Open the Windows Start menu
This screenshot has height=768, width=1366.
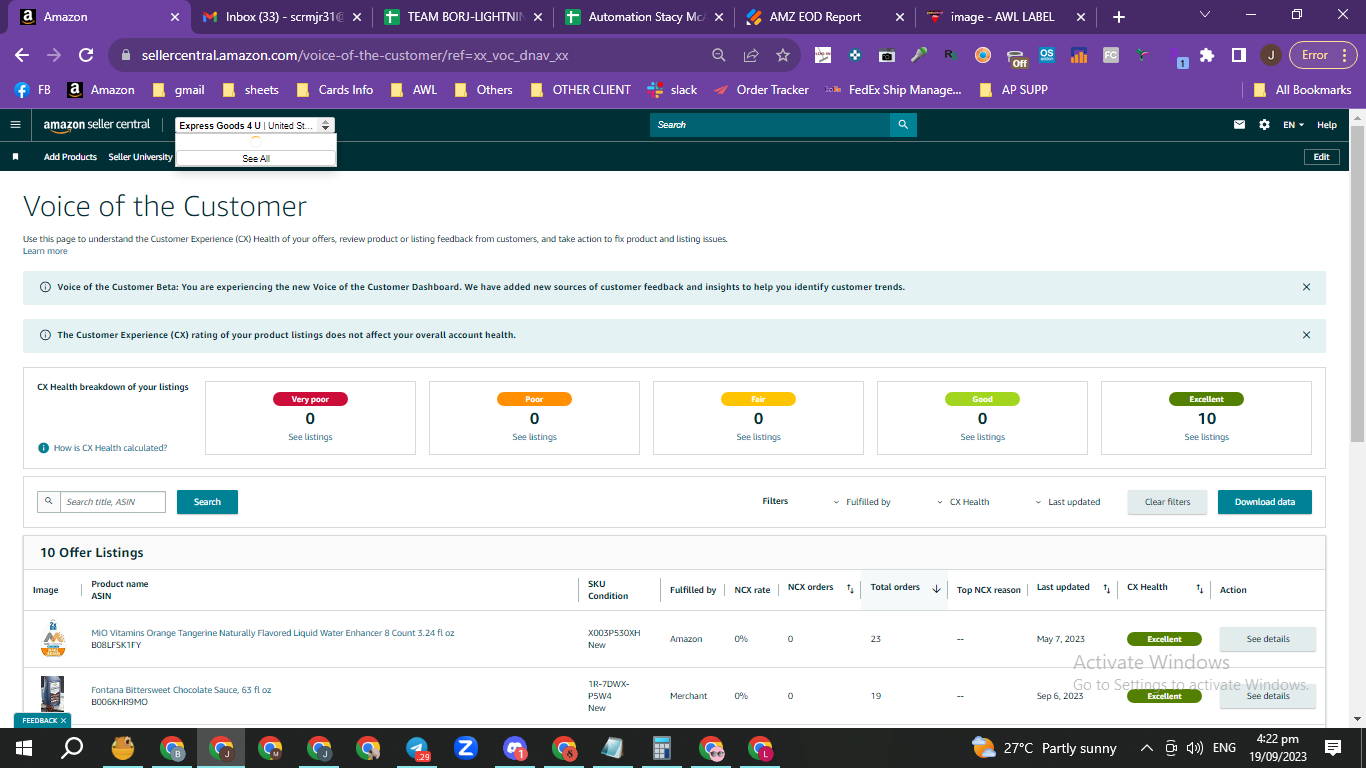(x=23, y=748)
